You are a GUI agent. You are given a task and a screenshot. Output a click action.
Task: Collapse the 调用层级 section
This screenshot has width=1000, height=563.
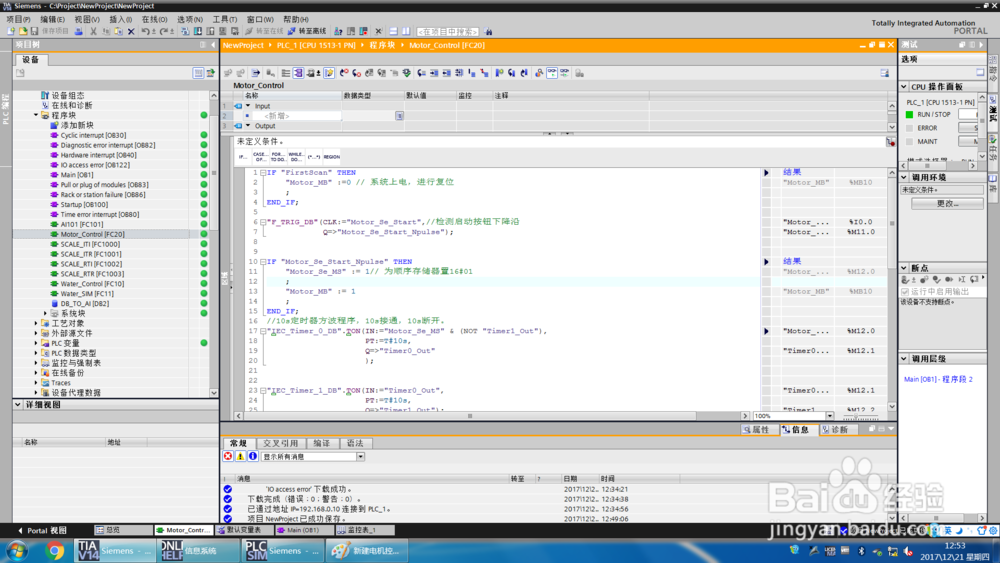pos(904,359)
